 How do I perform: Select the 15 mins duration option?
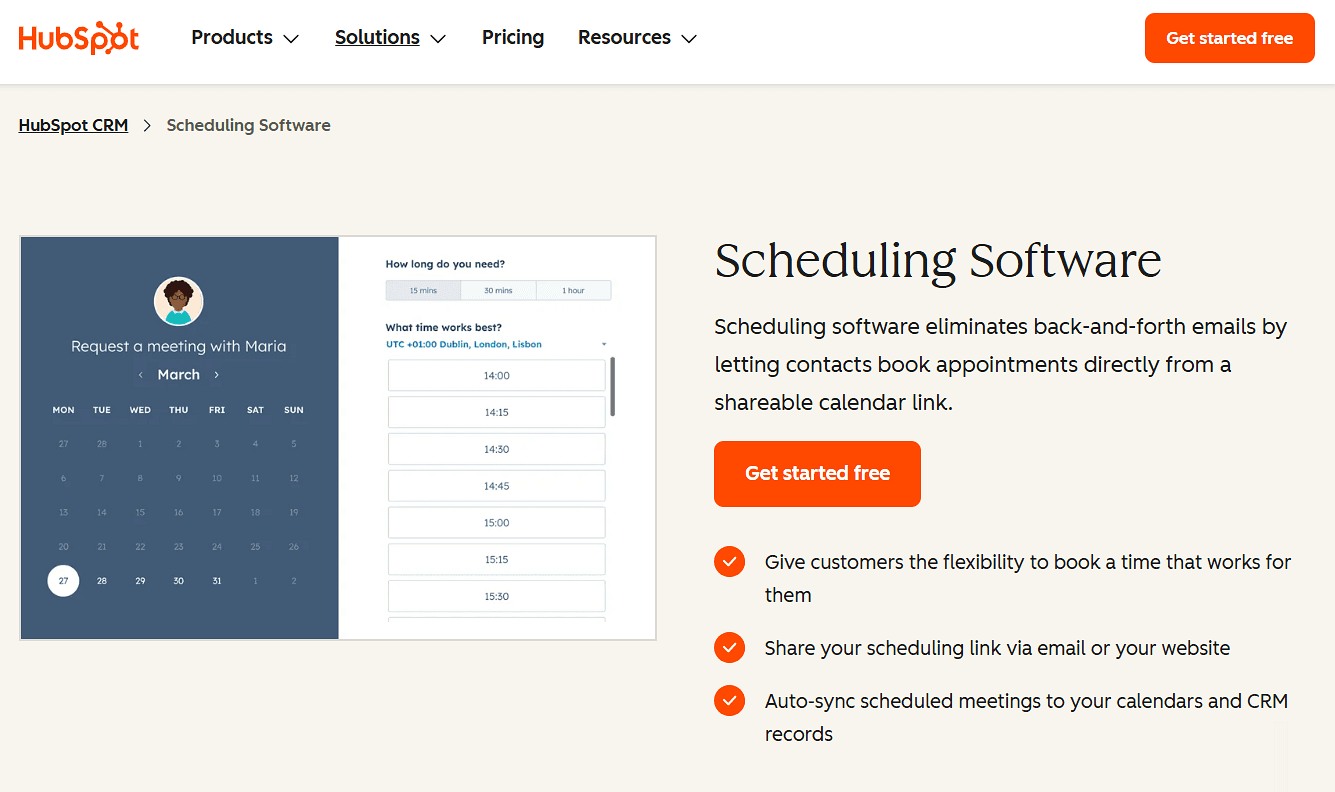click(x=423, y=290)
